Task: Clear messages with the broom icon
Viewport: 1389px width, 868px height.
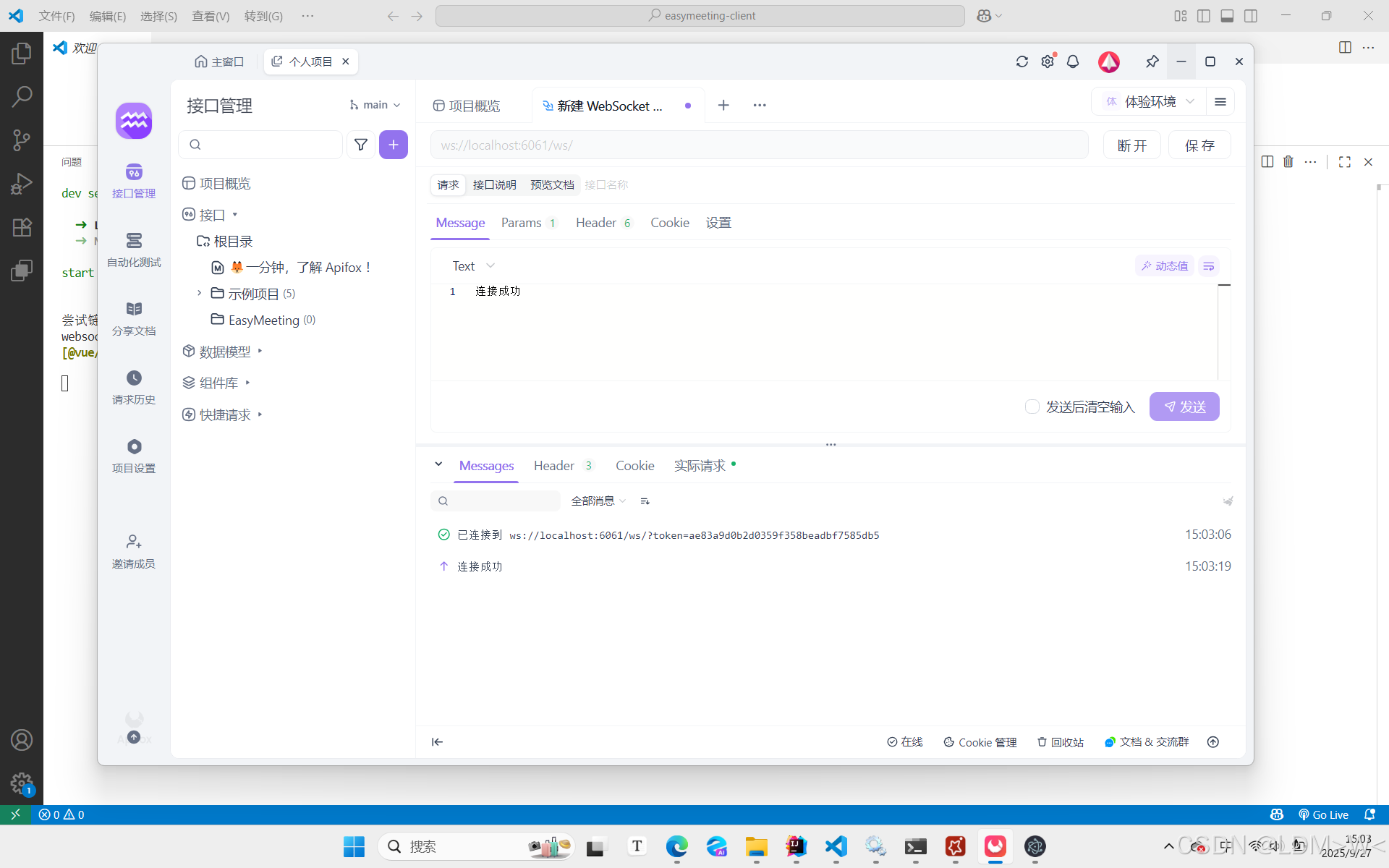Action: click(1228, 501)
